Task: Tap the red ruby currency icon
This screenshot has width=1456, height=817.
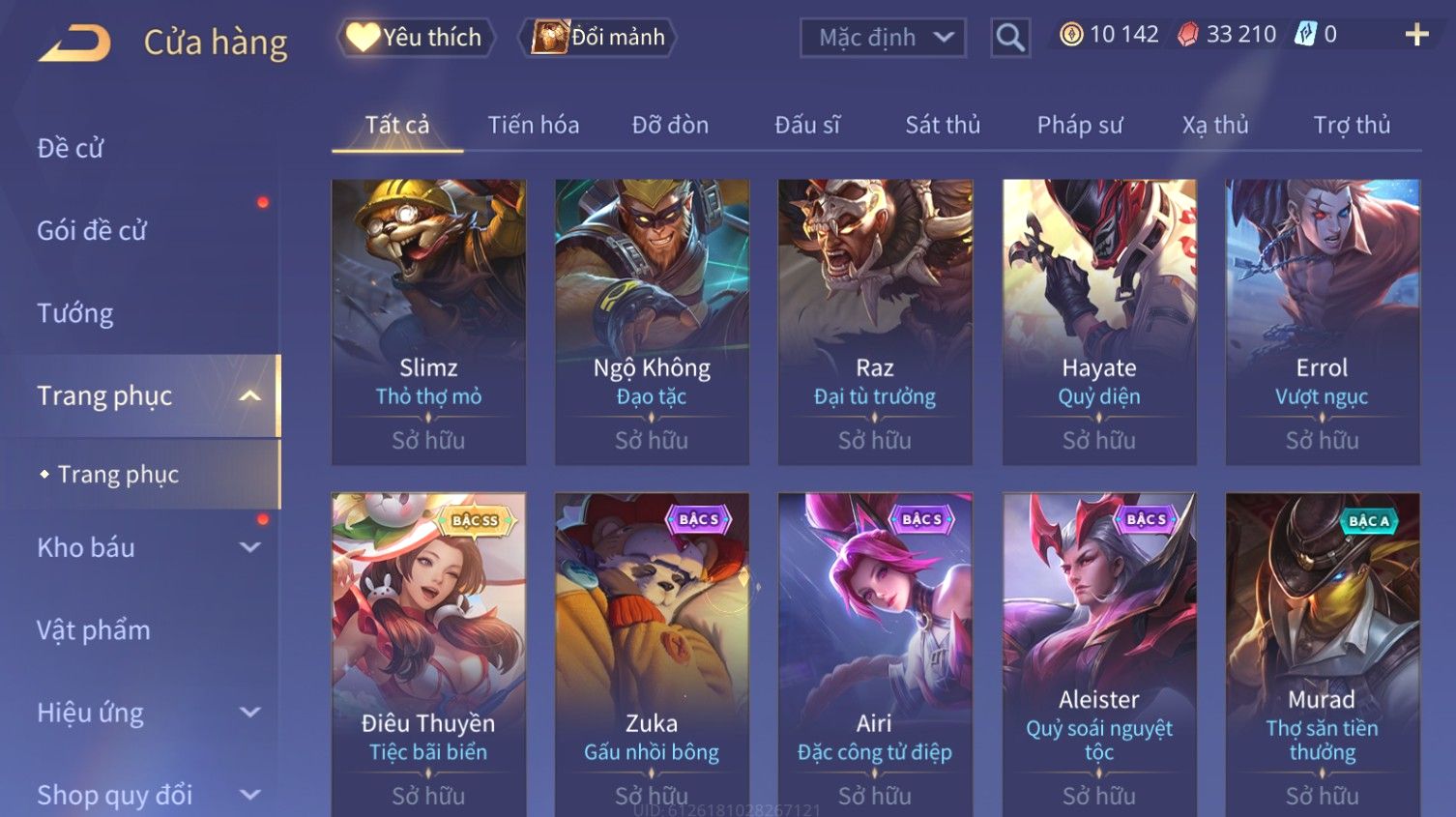Action: (1188, 35)
